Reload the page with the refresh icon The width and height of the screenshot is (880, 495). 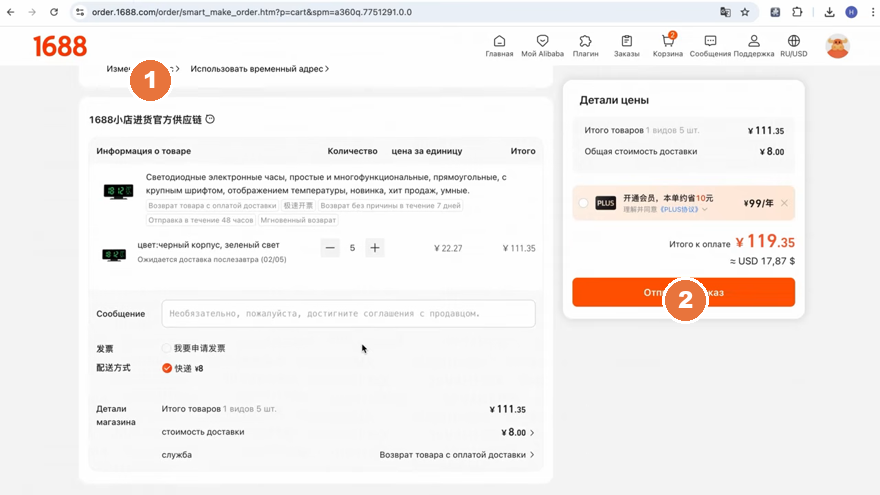(x=54, y=12)
